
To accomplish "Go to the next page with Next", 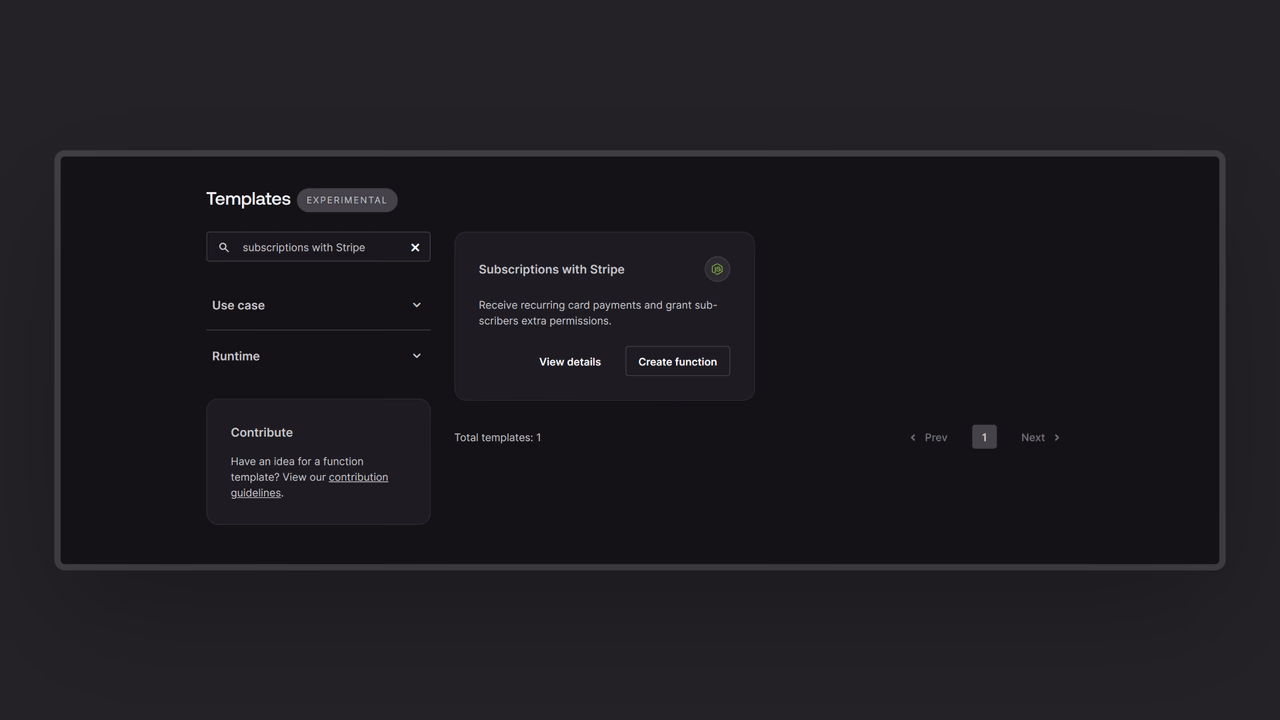I will [x=1041, y=437].
